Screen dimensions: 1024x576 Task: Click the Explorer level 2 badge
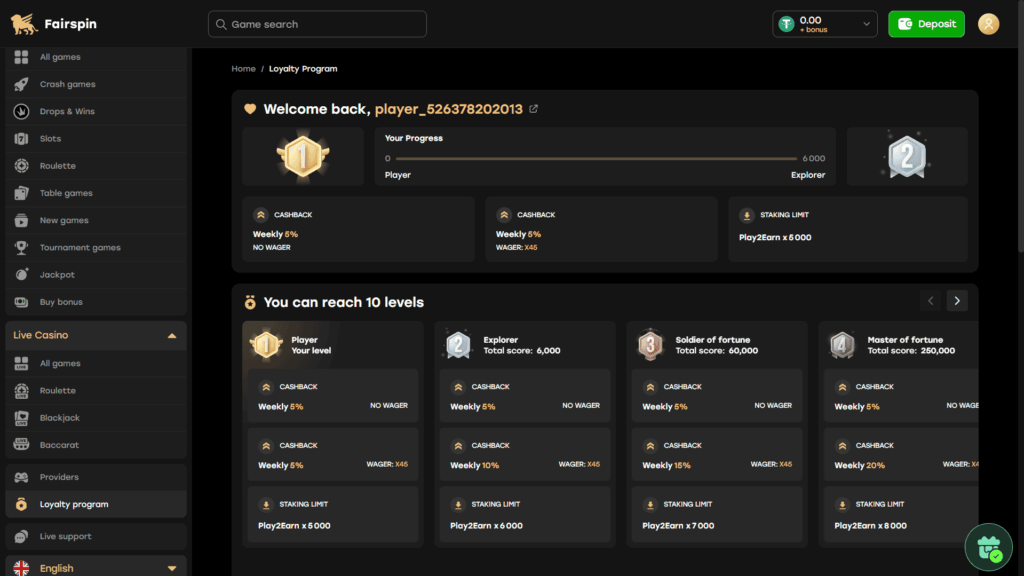coord(458,345)
